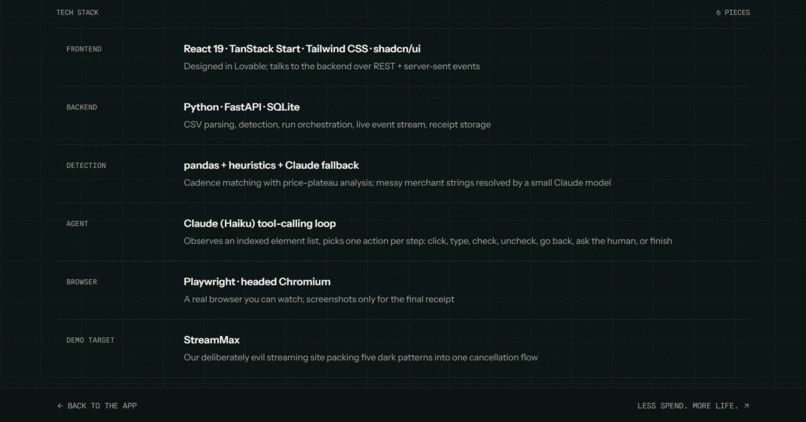The height and width of the screenshot is (422, 806).
Task: Select the TECH STACK section label
Action: coord(77,12)
